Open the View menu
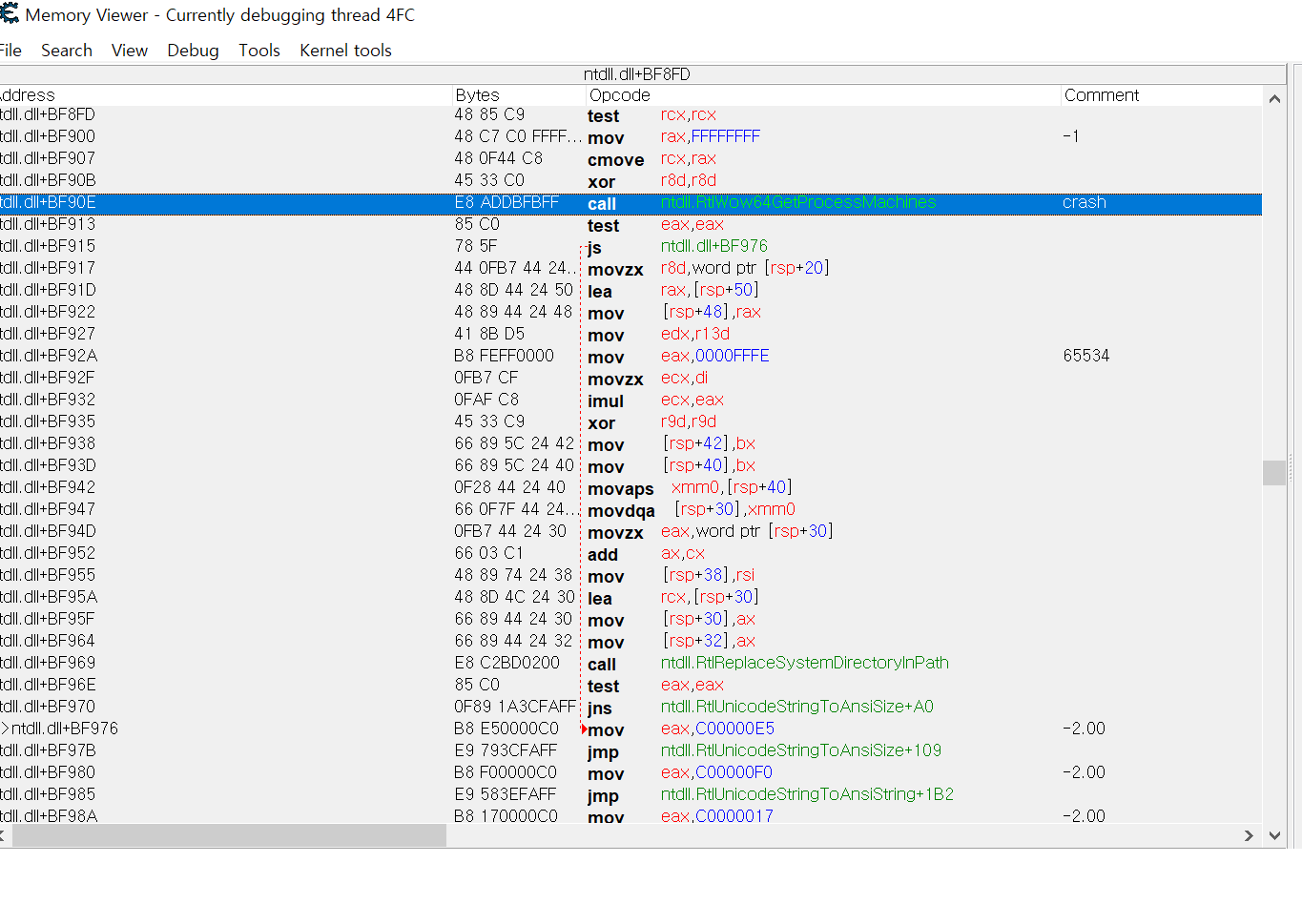1302x924 pixels. (x=129, y=50)
